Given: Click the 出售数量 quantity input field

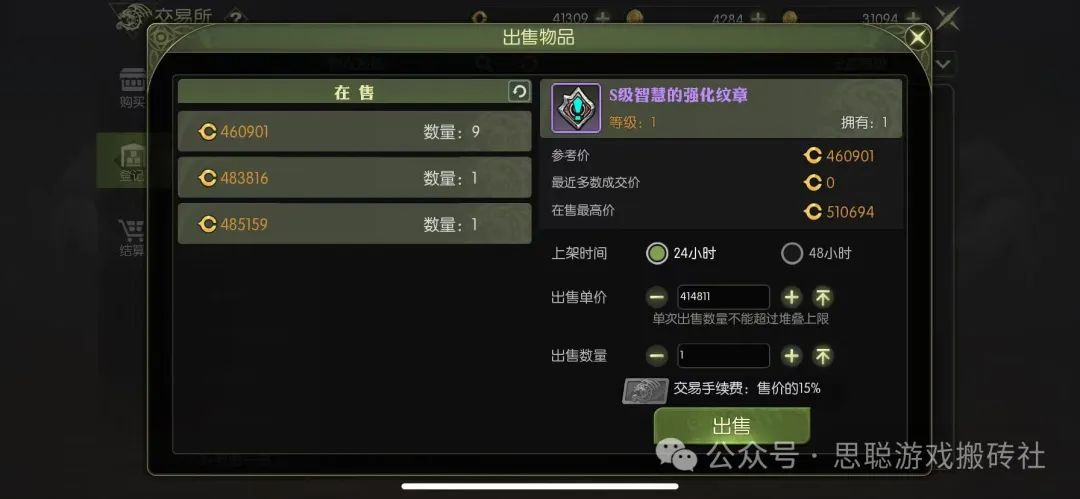Looking at the screenshot, I should (x=724, y=356).
